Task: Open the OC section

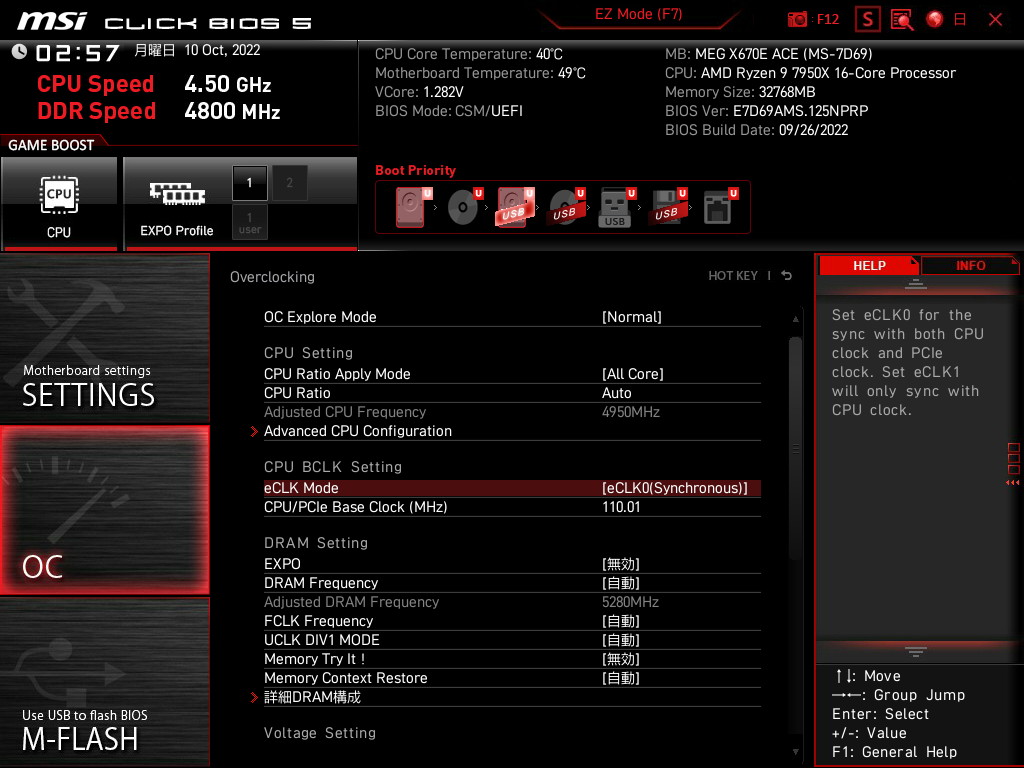Action: (x=104, y=510)
